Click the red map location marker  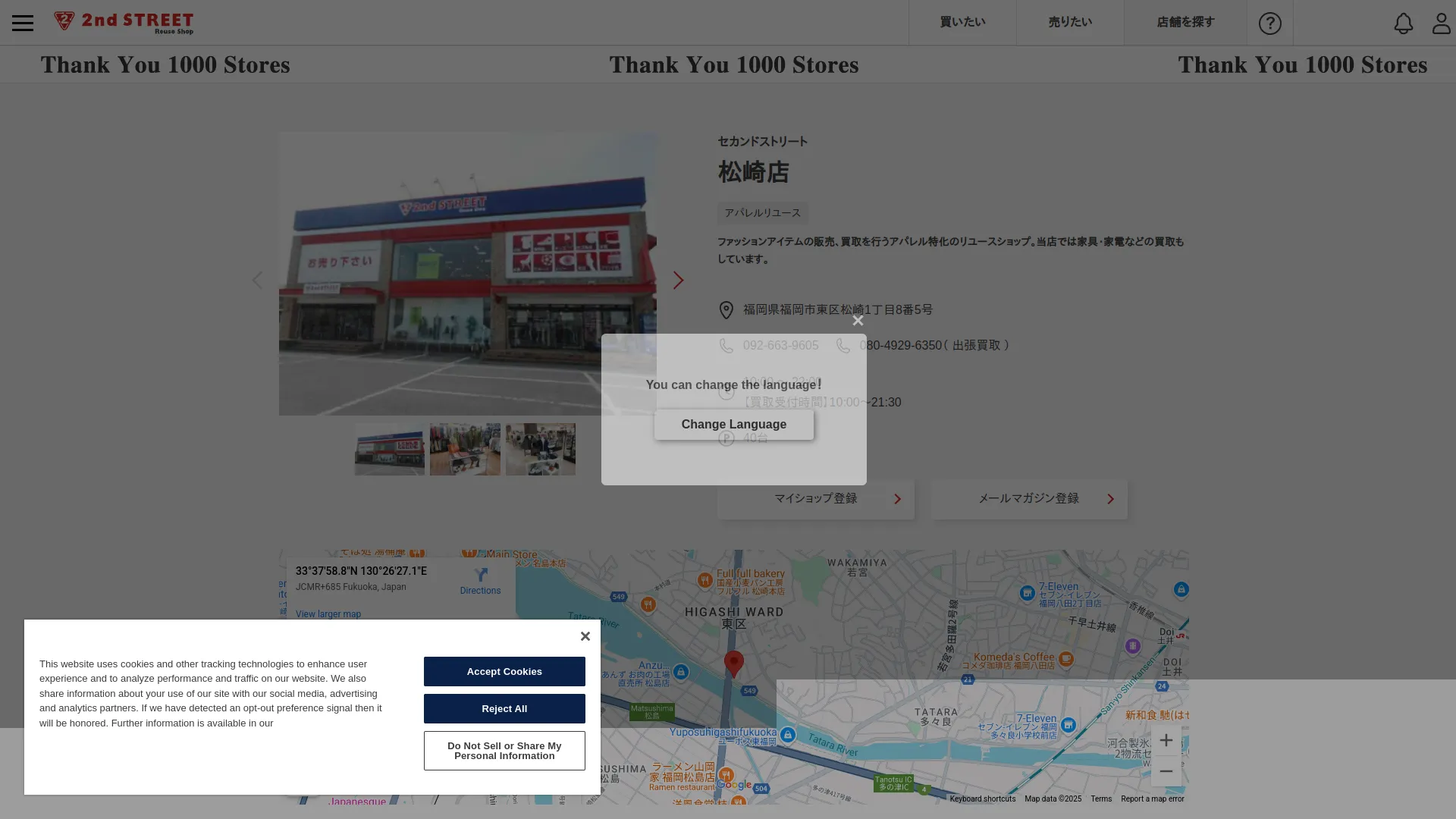tap(733, 664)
